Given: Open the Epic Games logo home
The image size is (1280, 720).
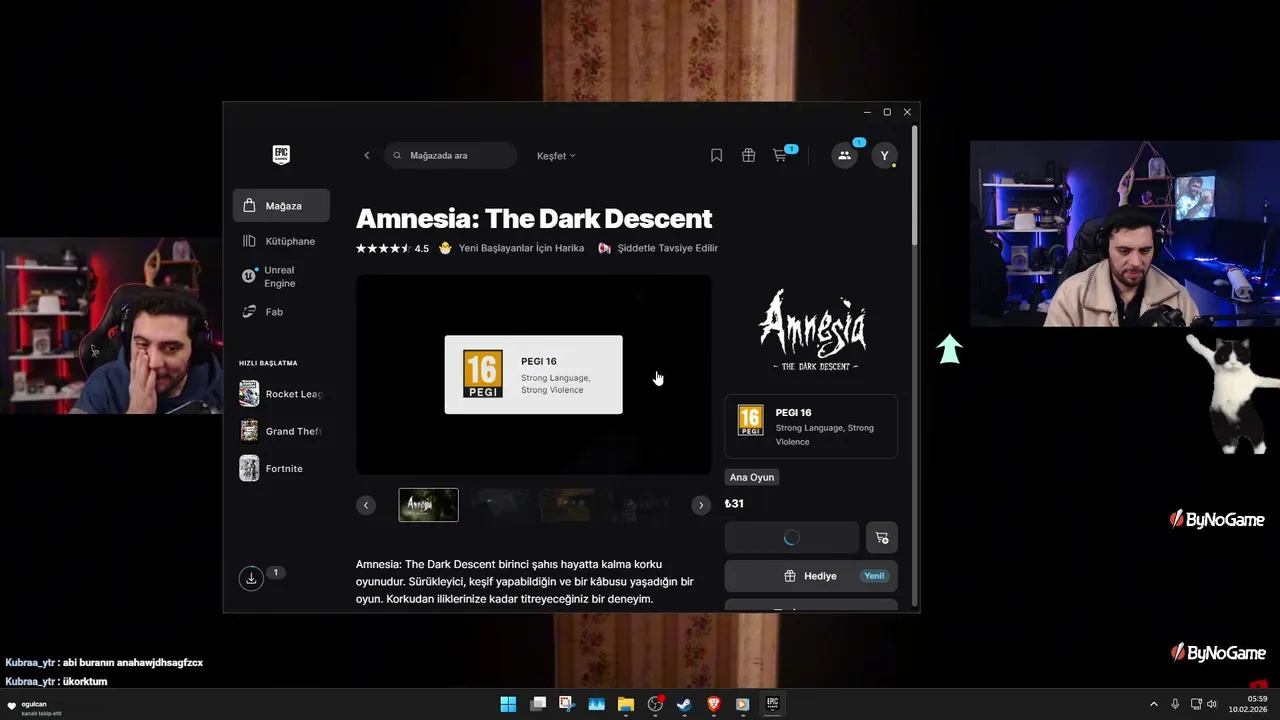Looking at the screenshot, I should click(281, 155).
